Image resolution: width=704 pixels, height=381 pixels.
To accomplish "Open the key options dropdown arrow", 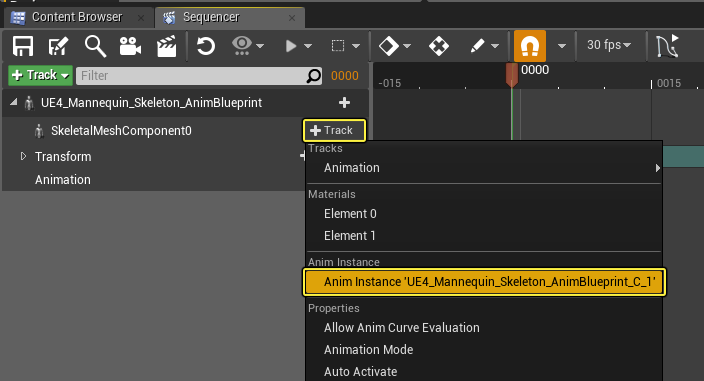I will [x=407, y=46].
